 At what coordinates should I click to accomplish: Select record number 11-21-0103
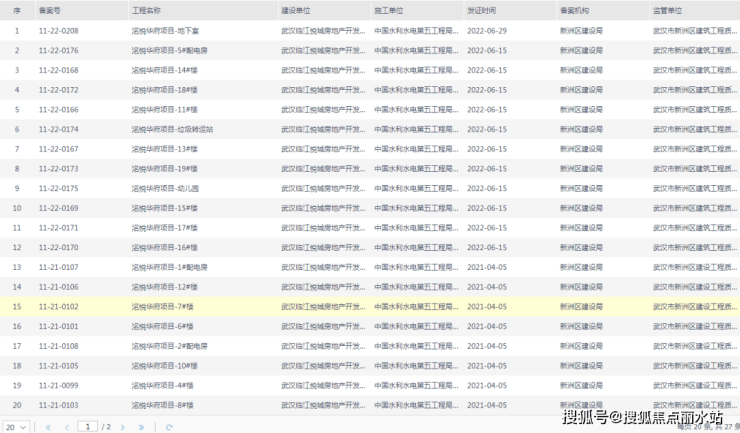[x=59, y=405]
